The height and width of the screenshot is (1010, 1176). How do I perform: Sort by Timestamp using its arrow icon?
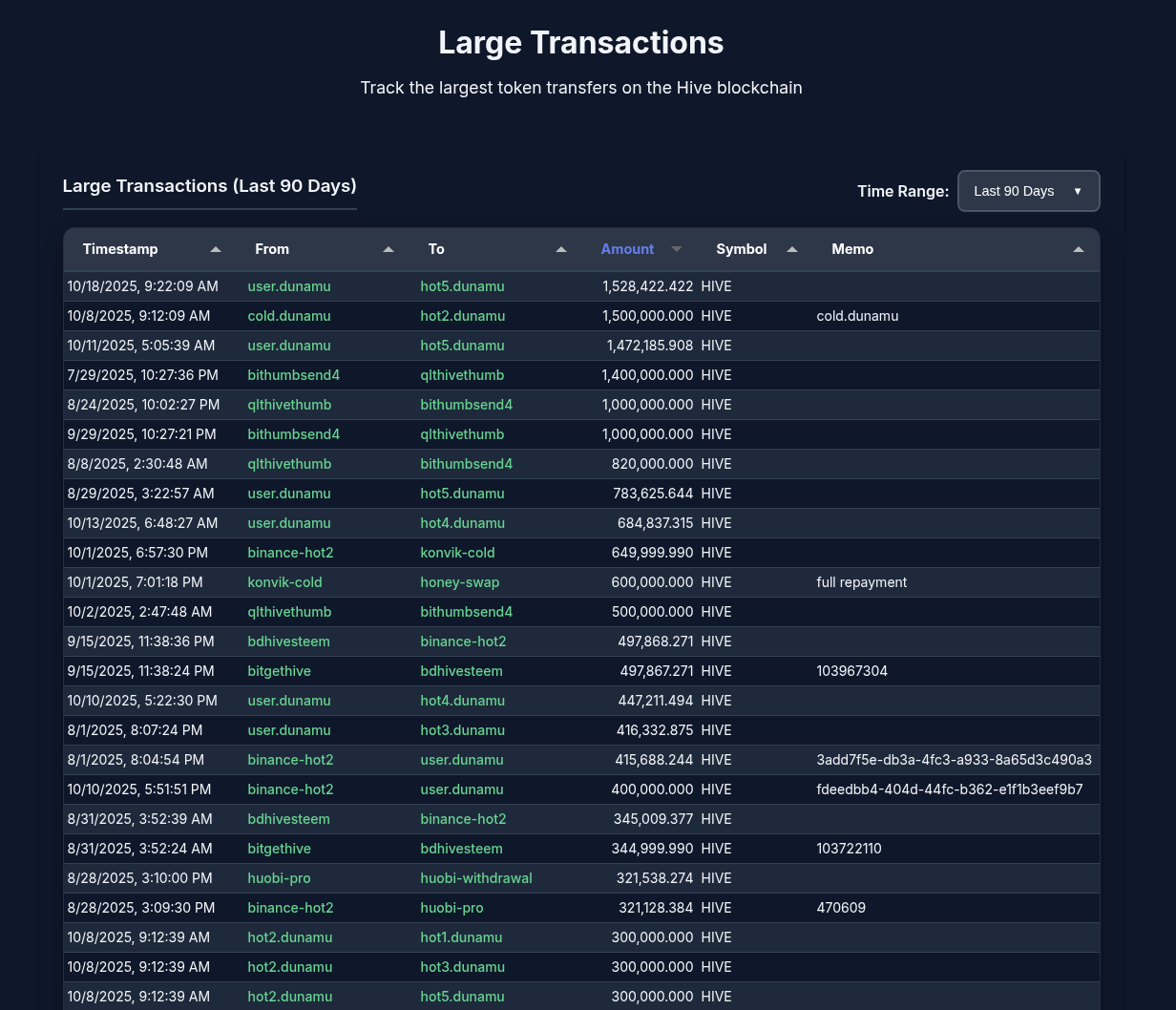[x=216, y=249]
